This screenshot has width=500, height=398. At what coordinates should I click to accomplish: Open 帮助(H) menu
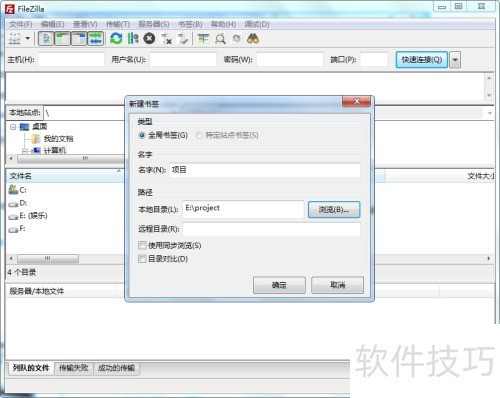pyautogui.click(x=223, y=24)
